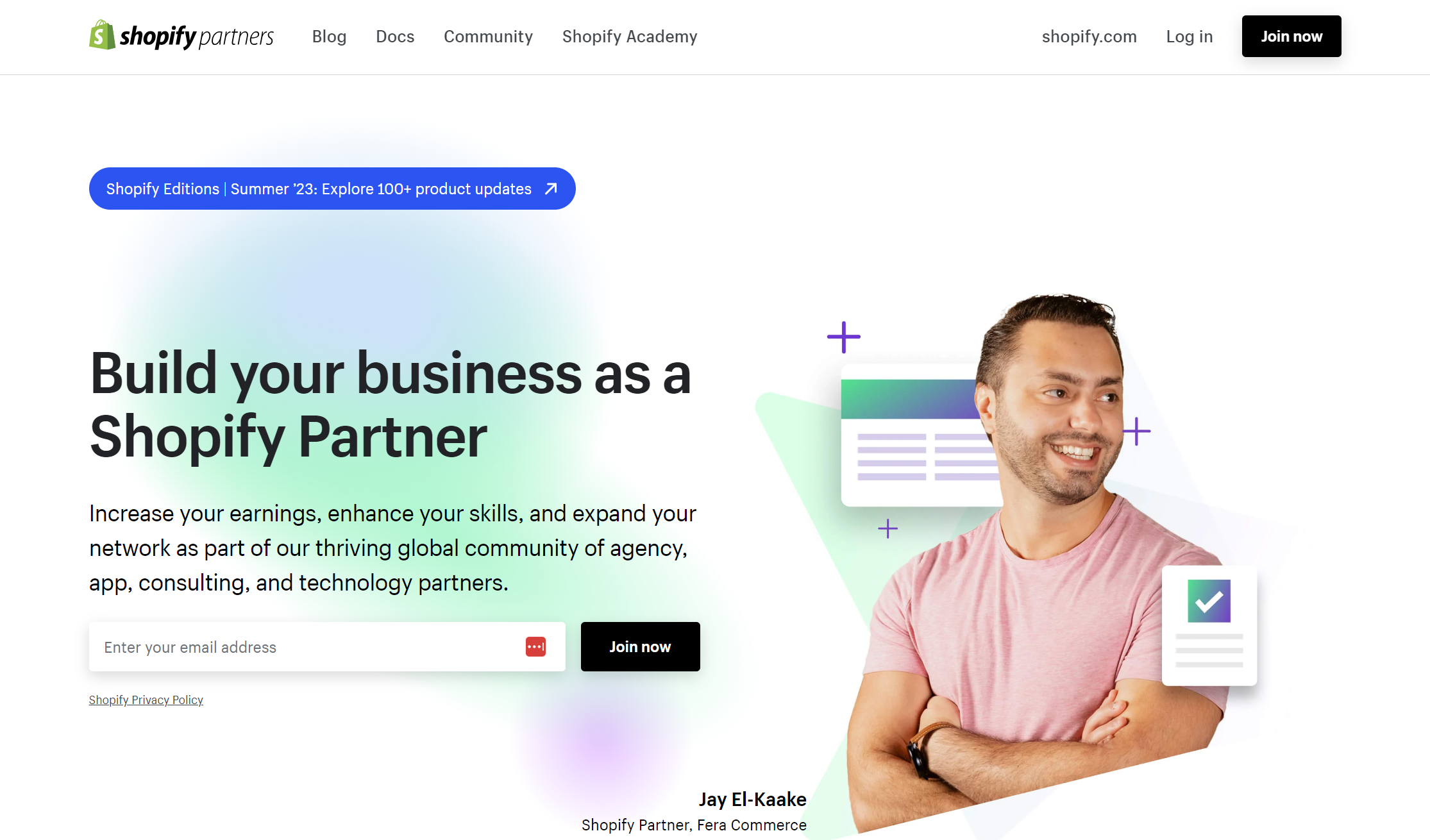Screen dimensions: 1430x840
Task: Open the Shopify Editions Summer '23 banner
Action: [x=332, y=189]
